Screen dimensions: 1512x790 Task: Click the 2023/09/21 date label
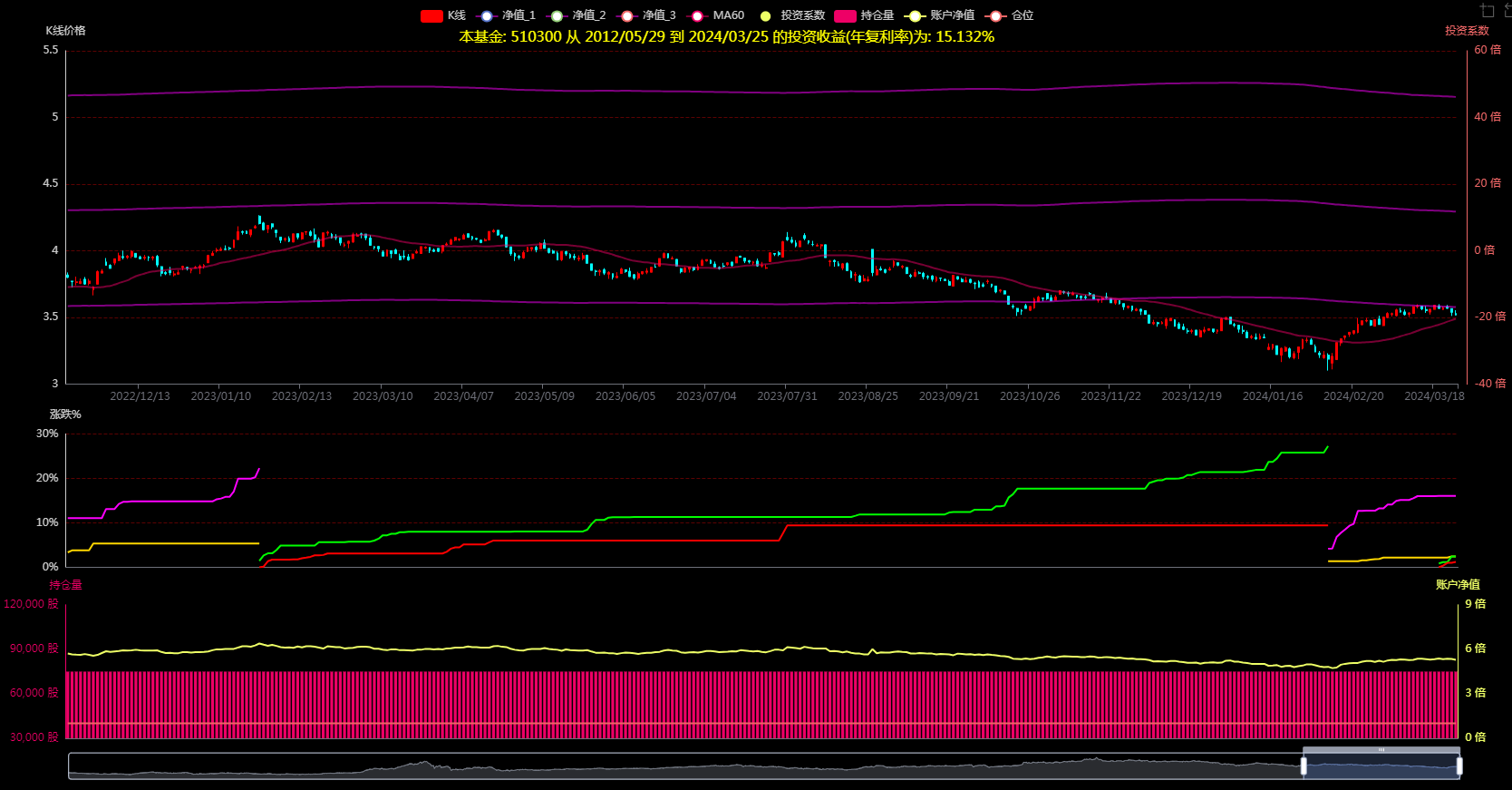pos(949,396)
